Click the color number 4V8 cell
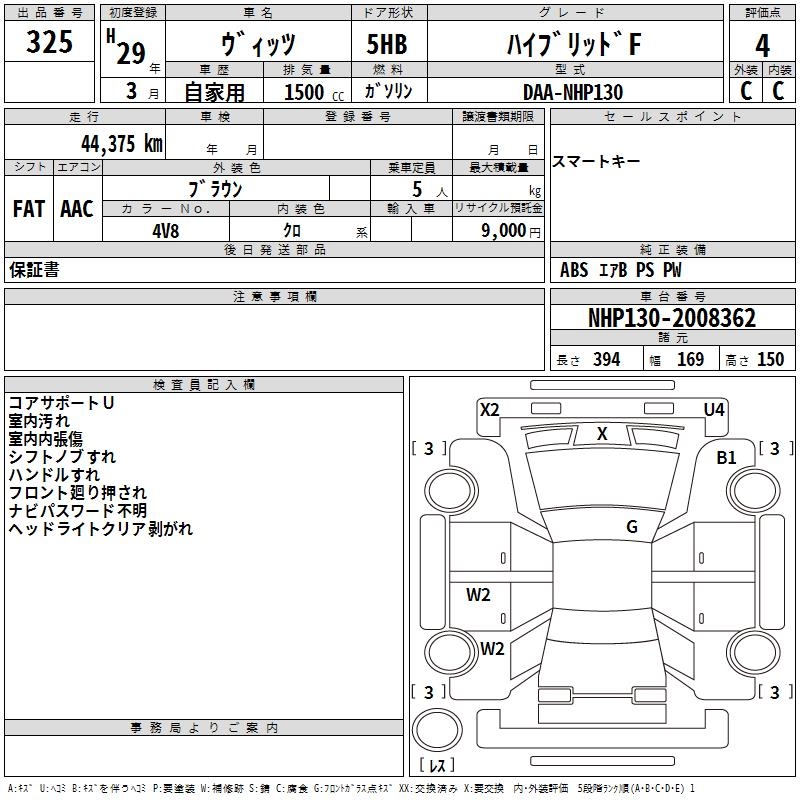This screenshot has height=800, width=800. click(x=166, y=229)
